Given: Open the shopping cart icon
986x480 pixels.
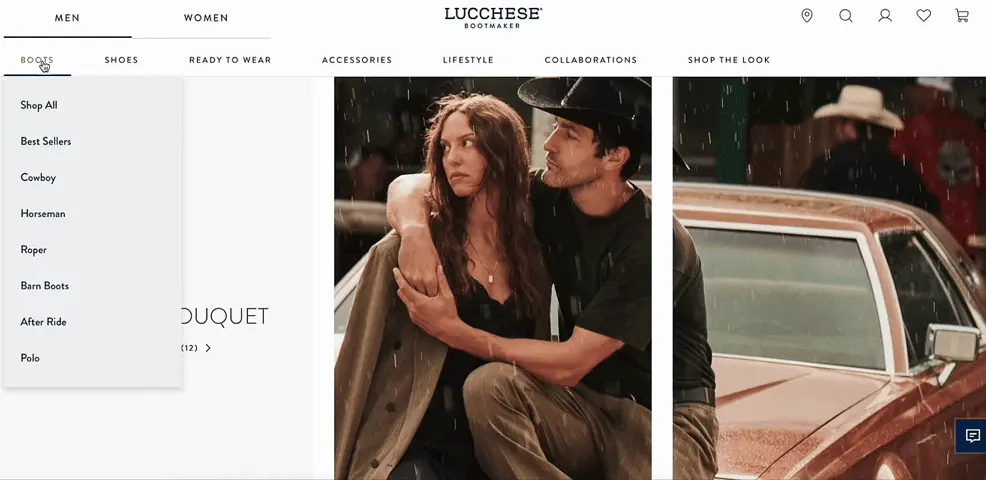Looking at the screenshot, I should [962, 16].
